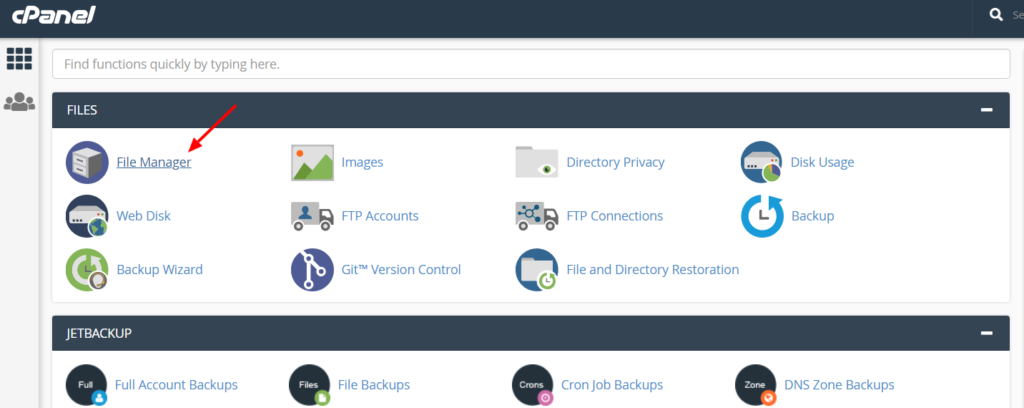
Task: Open the Directory Privacy link
Action: [615, 162]
